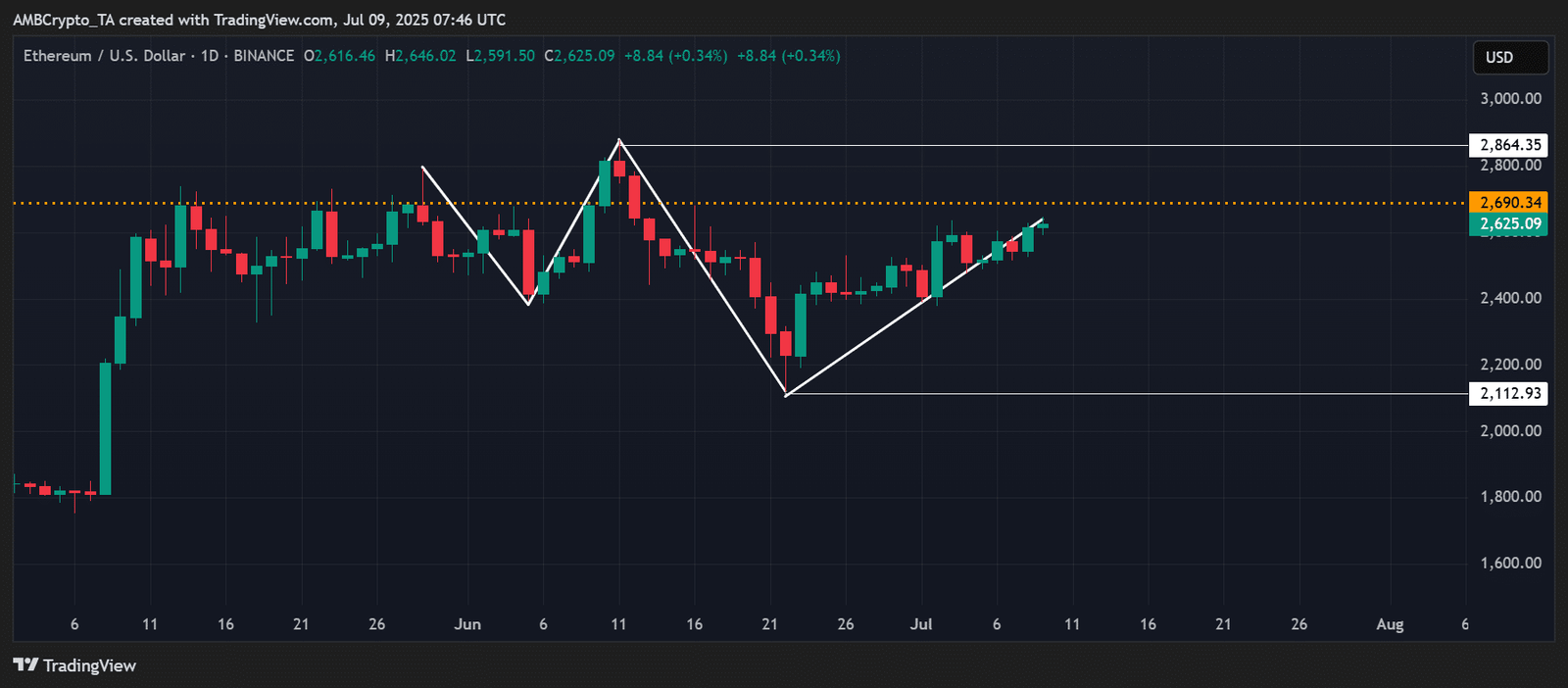
Task: Click the Jul label on time axis
Action: click(921, 624)
